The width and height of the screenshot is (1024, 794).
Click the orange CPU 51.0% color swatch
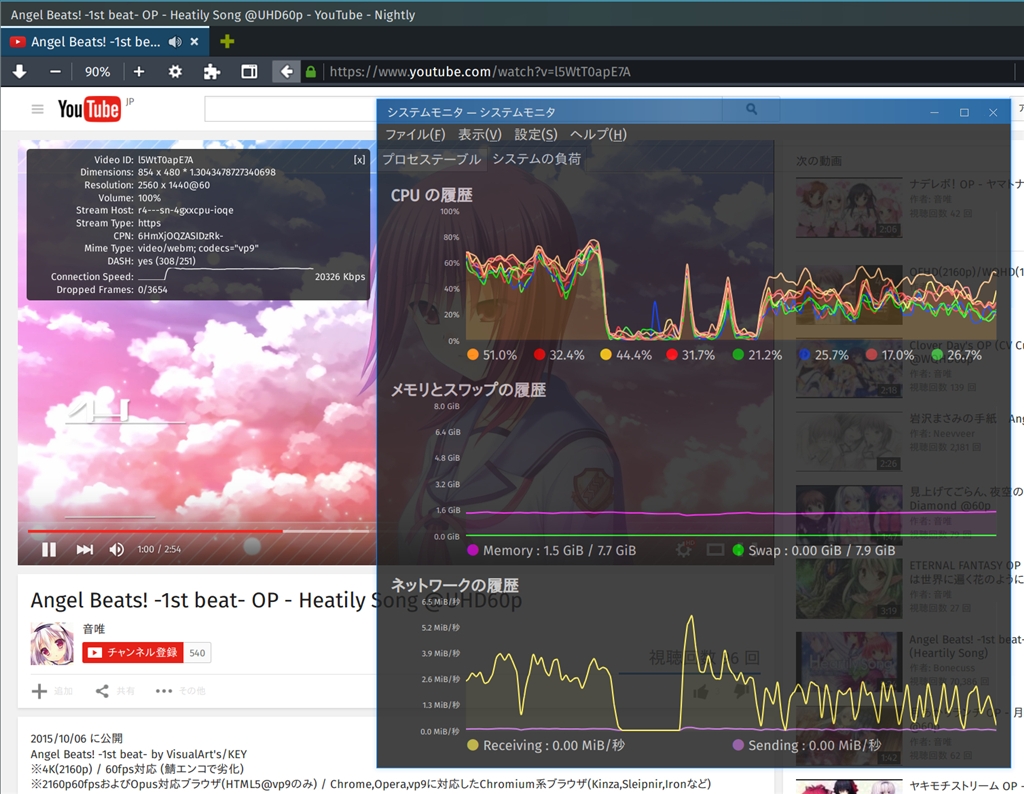coord(473,355)
